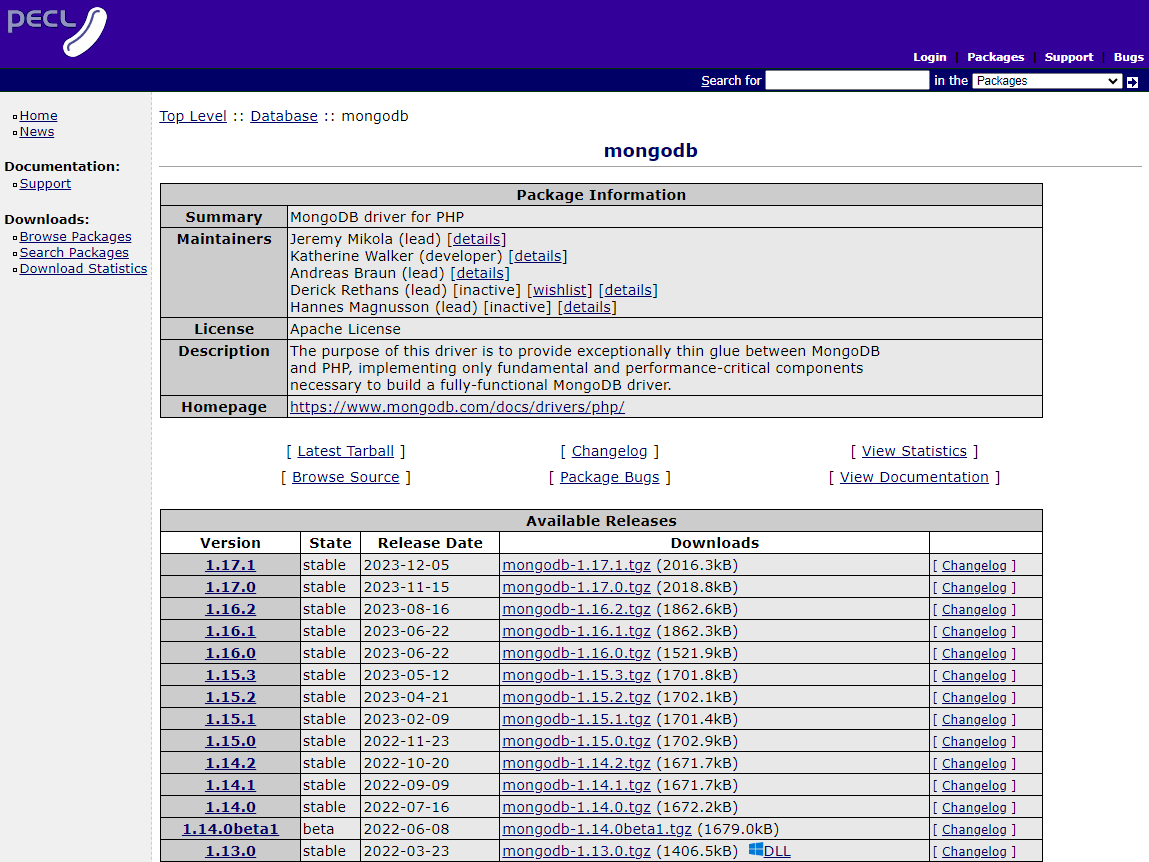Open version 1.13.0 release page
Image resolution: width=1149 pixels, height=862 pixels.
click(x=230, y=851)
